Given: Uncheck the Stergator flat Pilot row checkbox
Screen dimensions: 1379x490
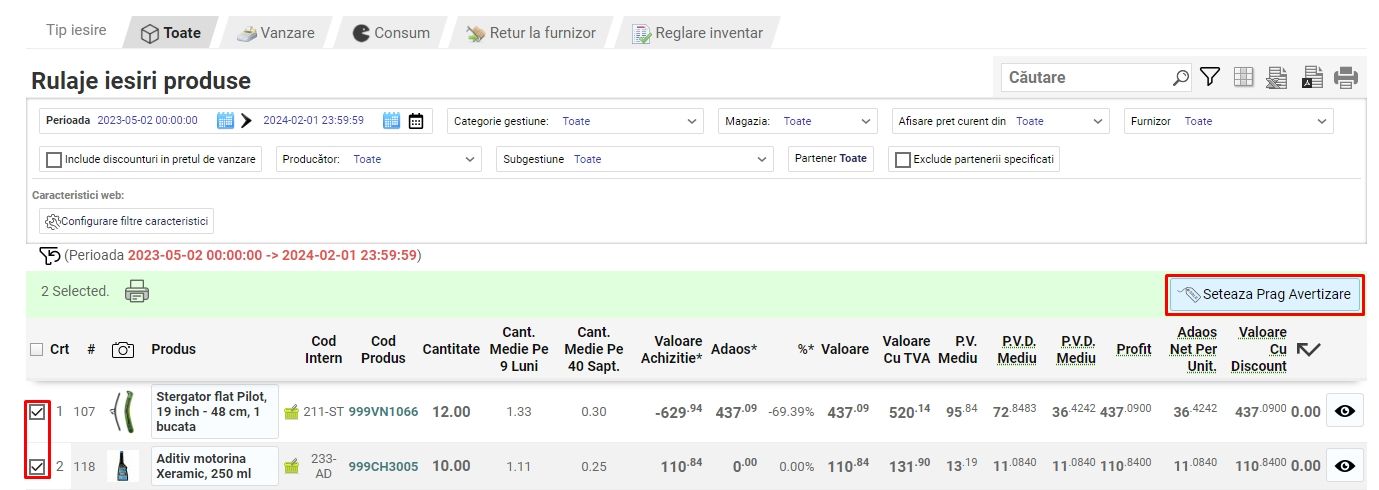Looking at the screenshot, I should click(x=37, y=411).
